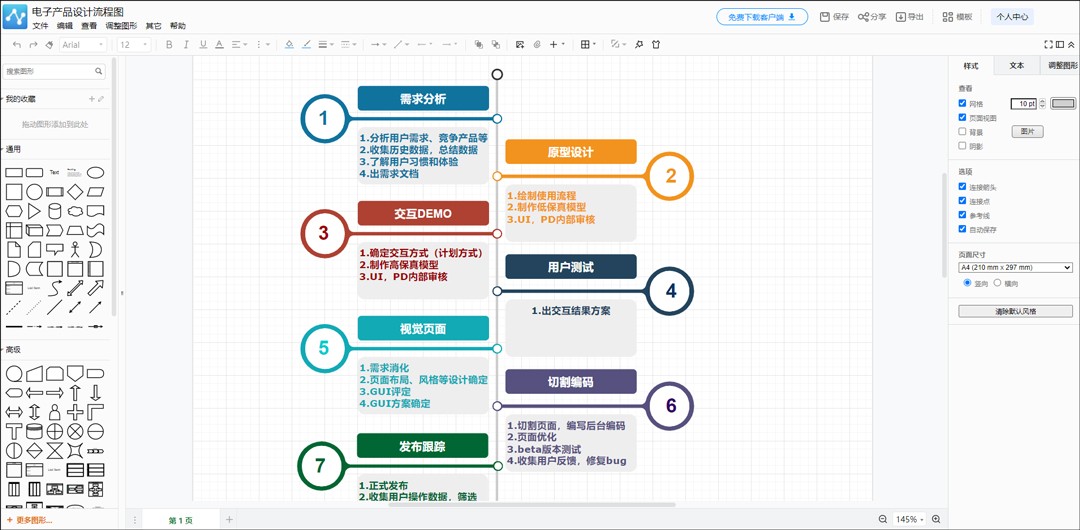The width and height of the screenshot is (1080, 530).
Task: Click the insert link icon
Action: (x=537, y=45)
